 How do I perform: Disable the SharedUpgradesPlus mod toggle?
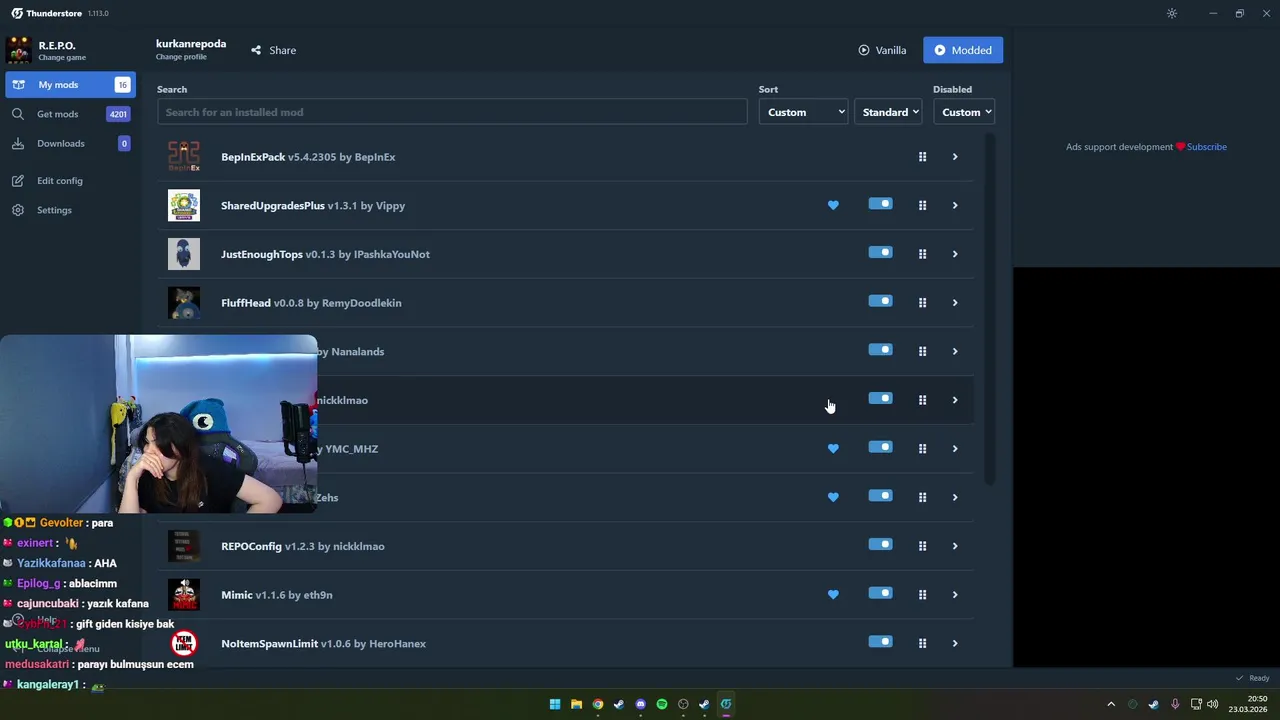[880, 204]
